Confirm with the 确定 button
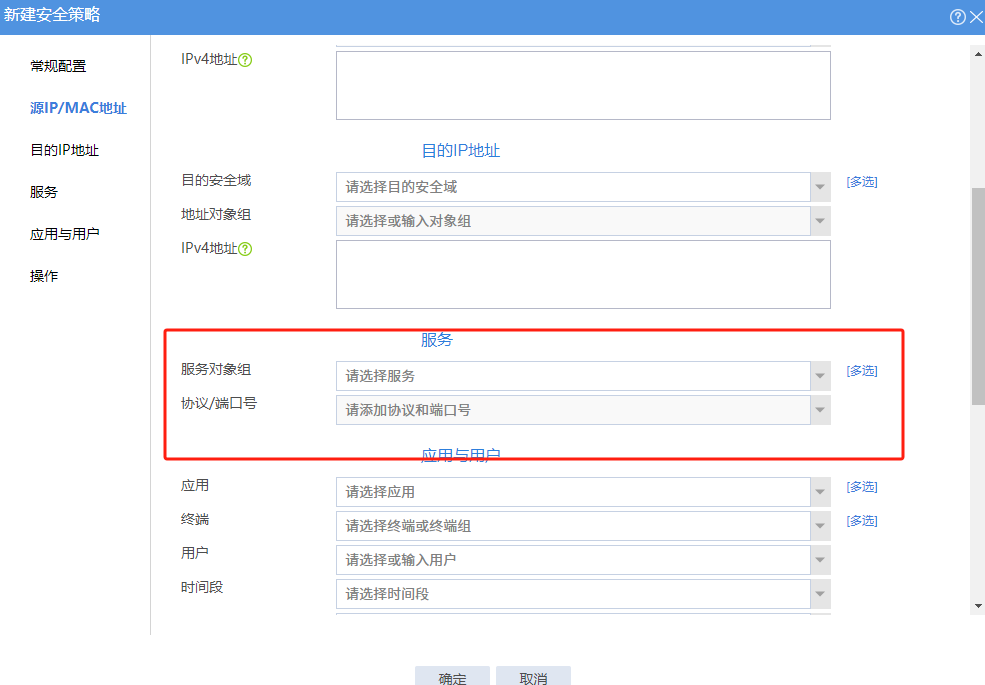The image size is (985, 685). pyautogui.click(x=452, y=676)
